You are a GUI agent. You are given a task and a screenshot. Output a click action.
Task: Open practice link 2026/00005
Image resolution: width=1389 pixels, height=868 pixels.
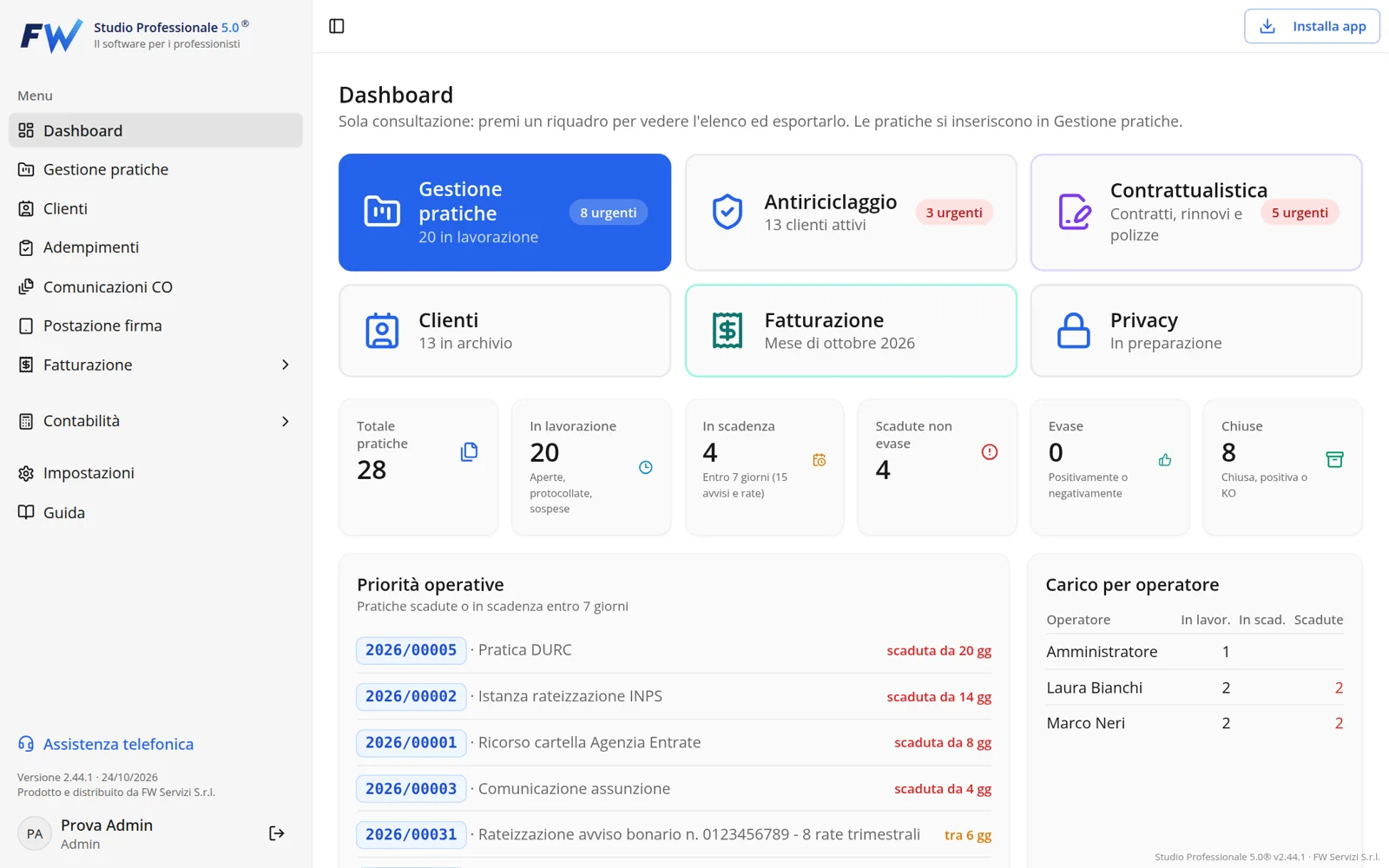[411, 650]
